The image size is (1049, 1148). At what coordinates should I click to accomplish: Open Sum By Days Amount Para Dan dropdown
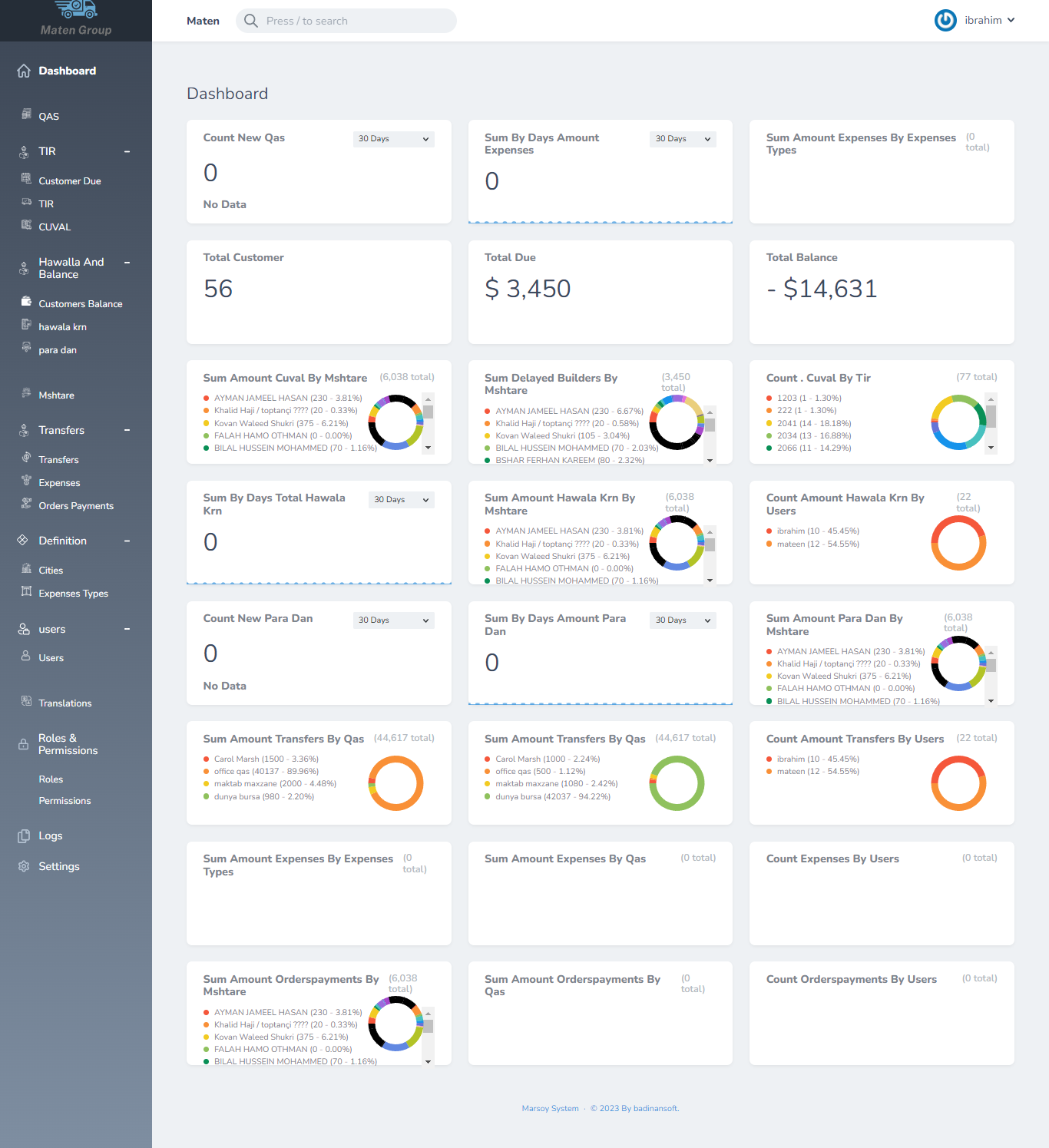pyautogui.click(x=683, y=620)
